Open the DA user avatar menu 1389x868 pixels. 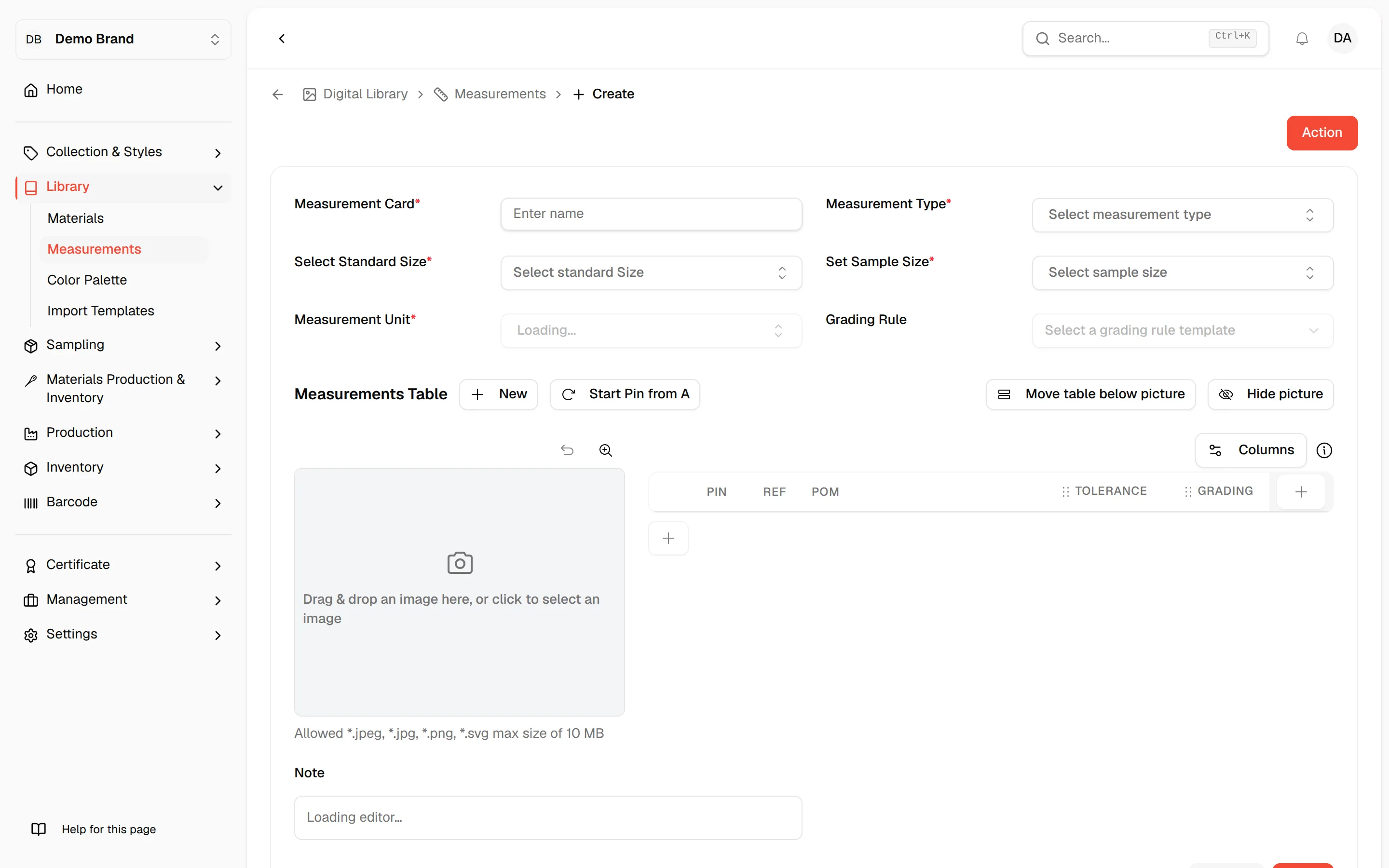pos(1342,39)
